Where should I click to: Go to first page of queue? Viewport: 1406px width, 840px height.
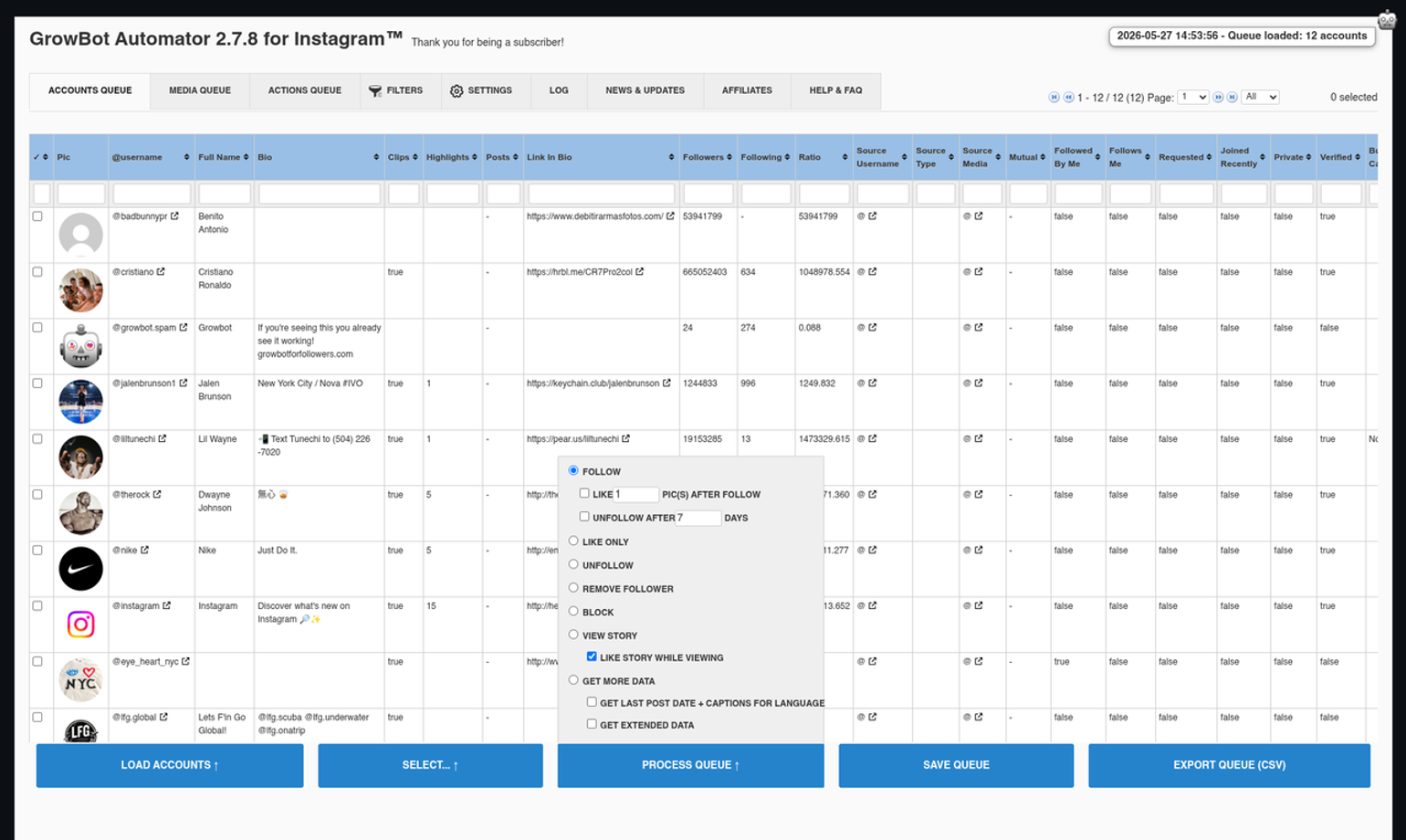[x=1054, y=97]
